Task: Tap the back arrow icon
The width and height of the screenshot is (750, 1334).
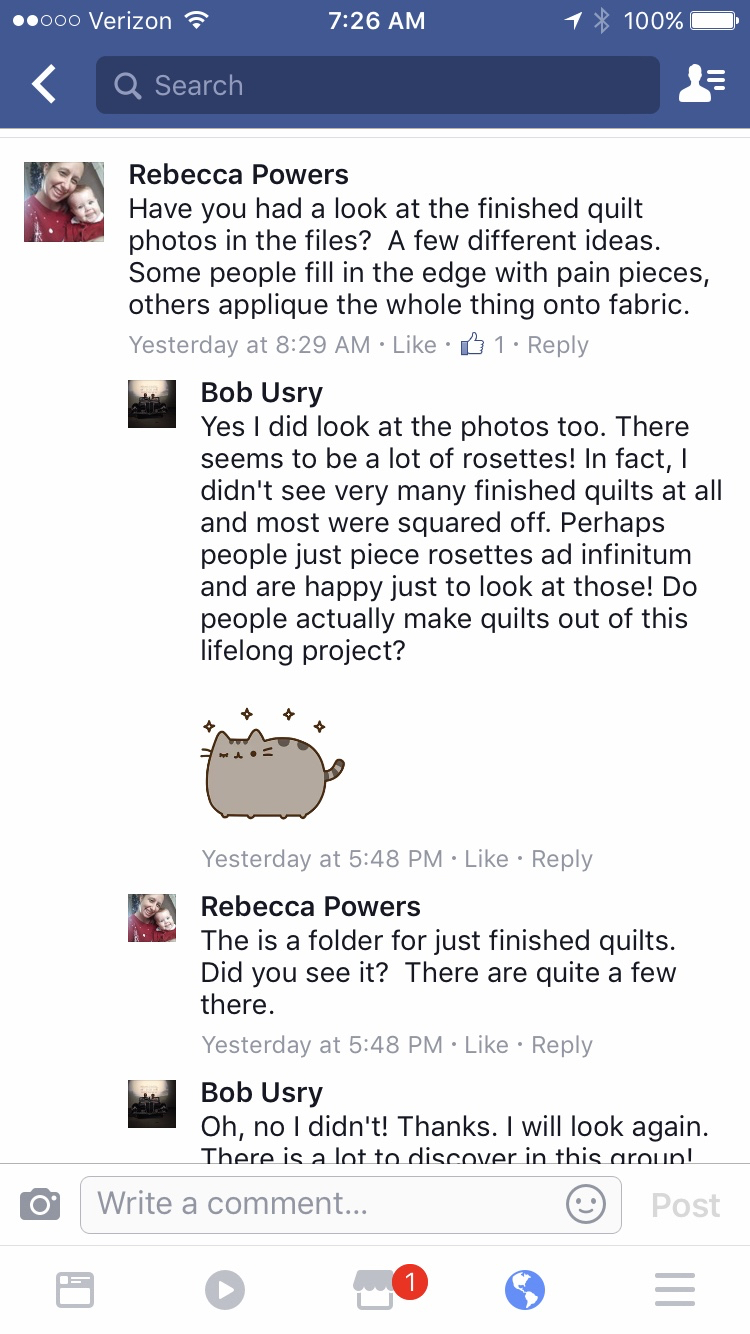Action: (44, 85)
